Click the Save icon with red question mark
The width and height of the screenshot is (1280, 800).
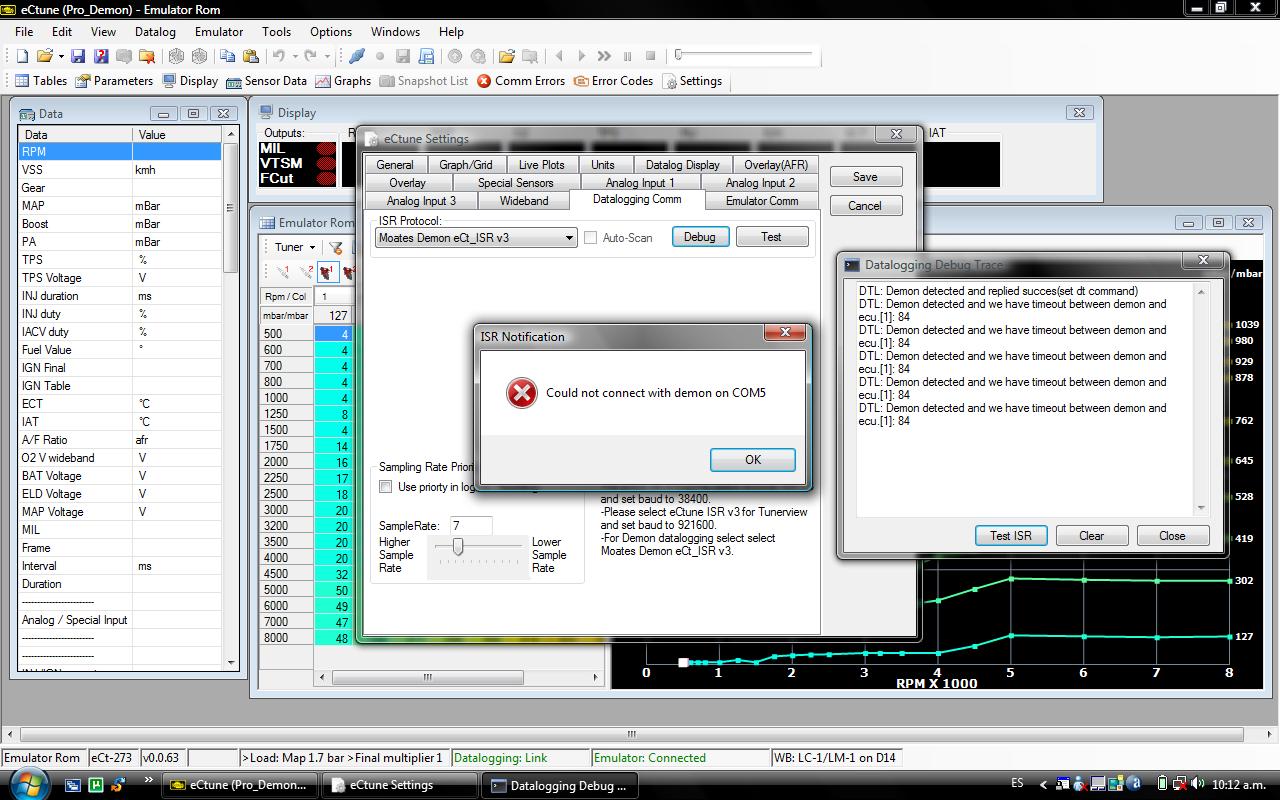[x=100, y=56]
